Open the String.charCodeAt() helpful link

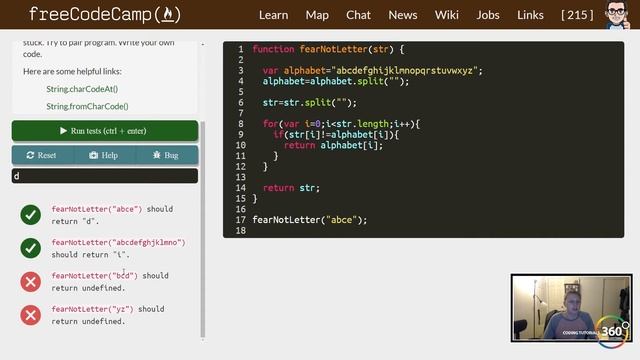[x=82, y=89]
